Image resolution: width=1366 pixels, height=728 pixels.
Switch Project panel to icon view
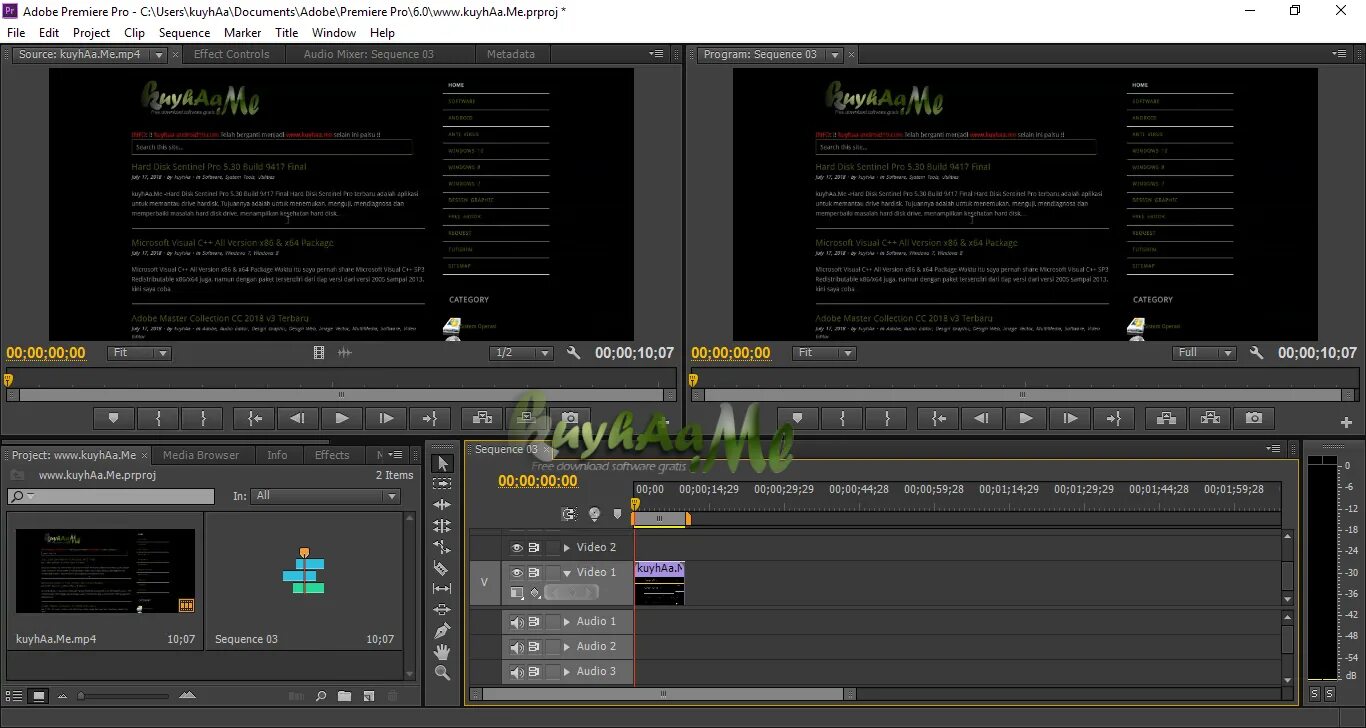coord(39,695)
